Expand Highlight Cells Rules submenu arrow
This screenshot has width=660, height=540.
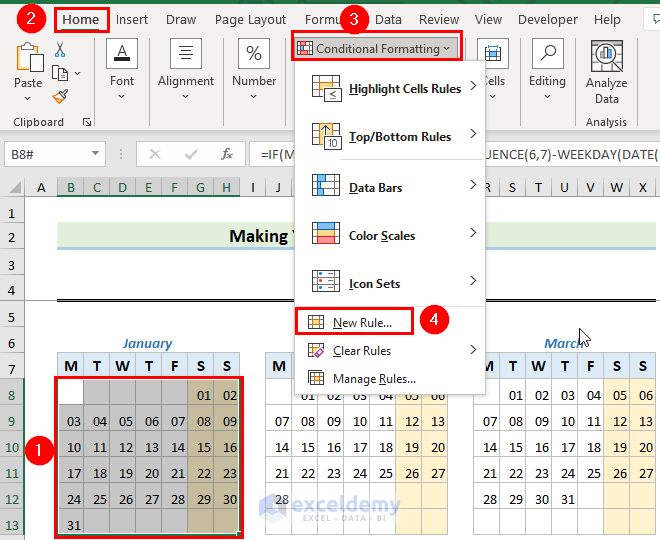point(474,86)
